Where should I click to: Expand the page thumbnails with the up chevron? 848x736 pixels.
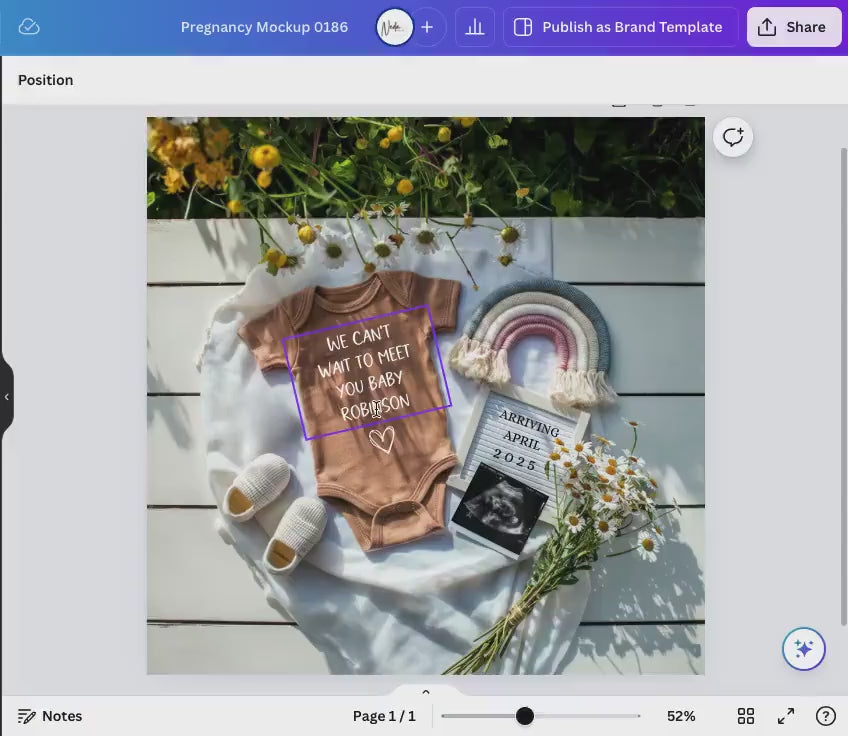425,692
